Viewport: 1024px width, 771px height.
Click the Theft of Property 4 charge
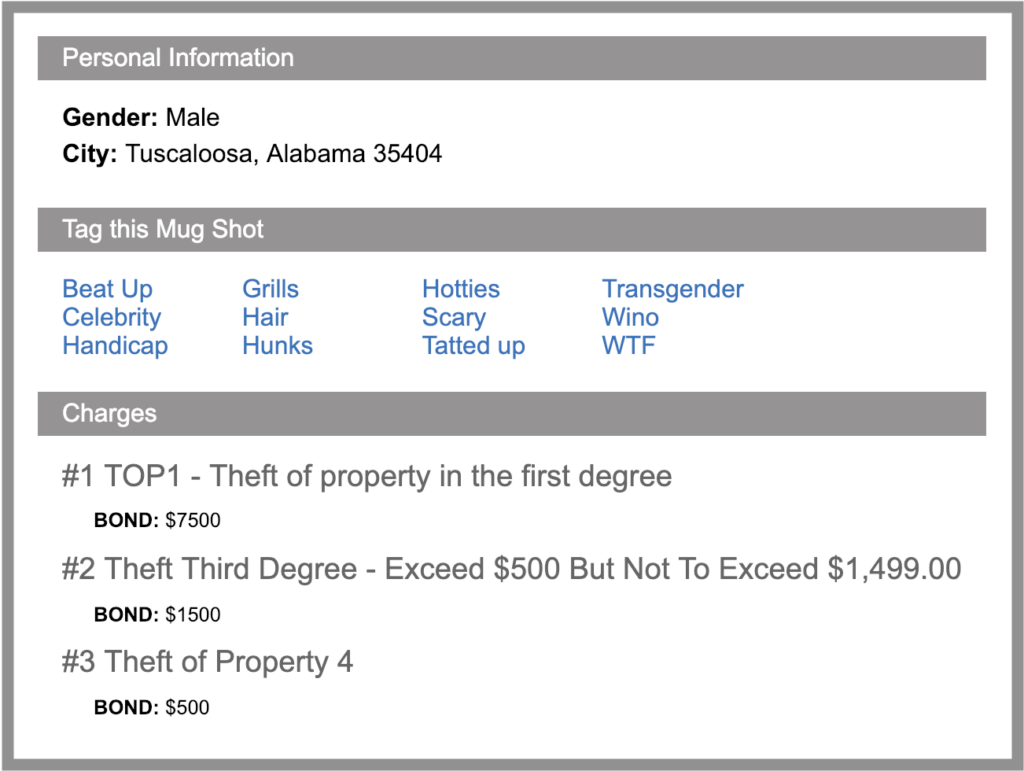[207, 662]
